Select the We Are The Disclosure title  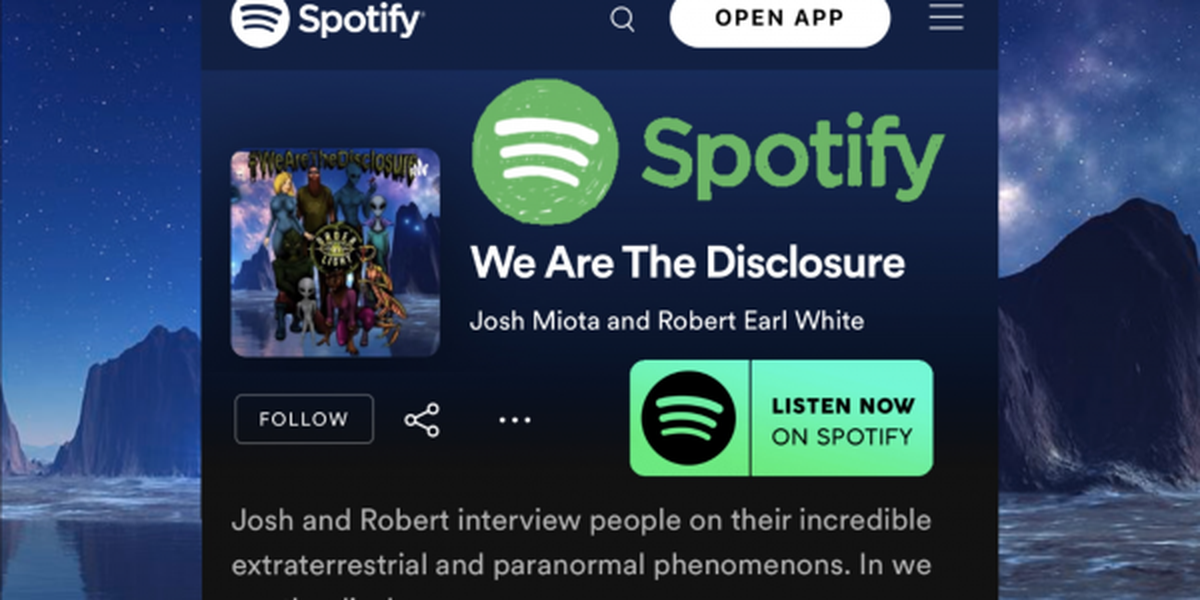pos(687,263)
